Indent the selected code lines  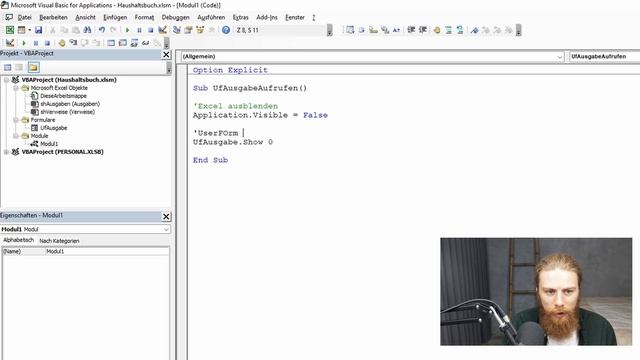tap(411, 30)
